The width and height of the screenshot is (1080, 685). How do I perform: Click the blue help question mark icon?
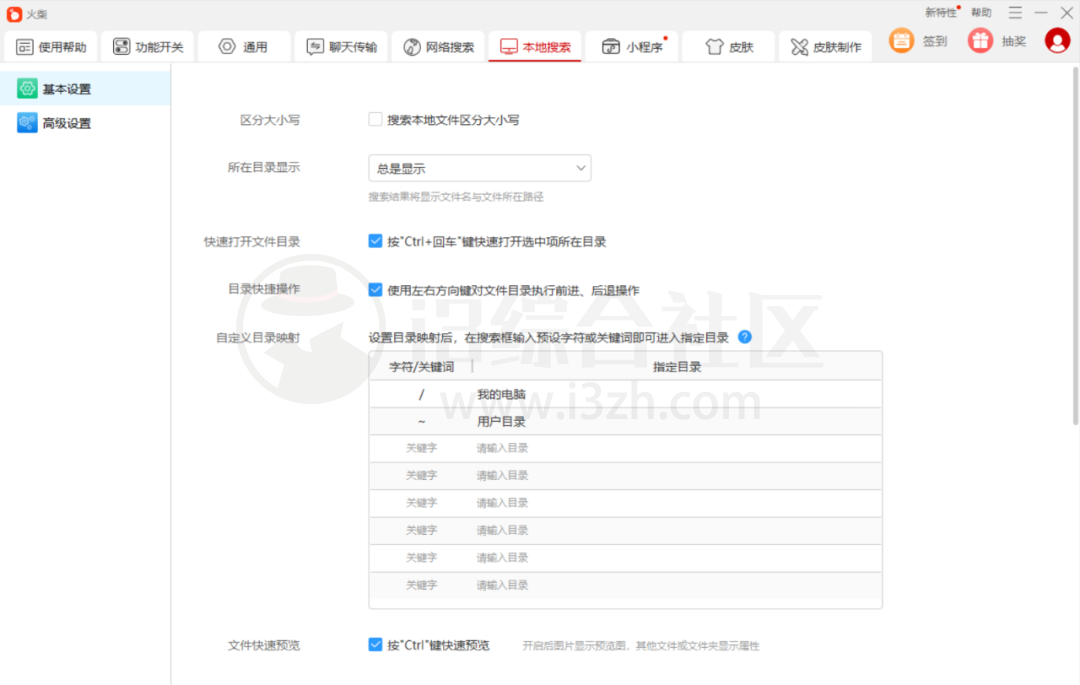click(745, 337)
